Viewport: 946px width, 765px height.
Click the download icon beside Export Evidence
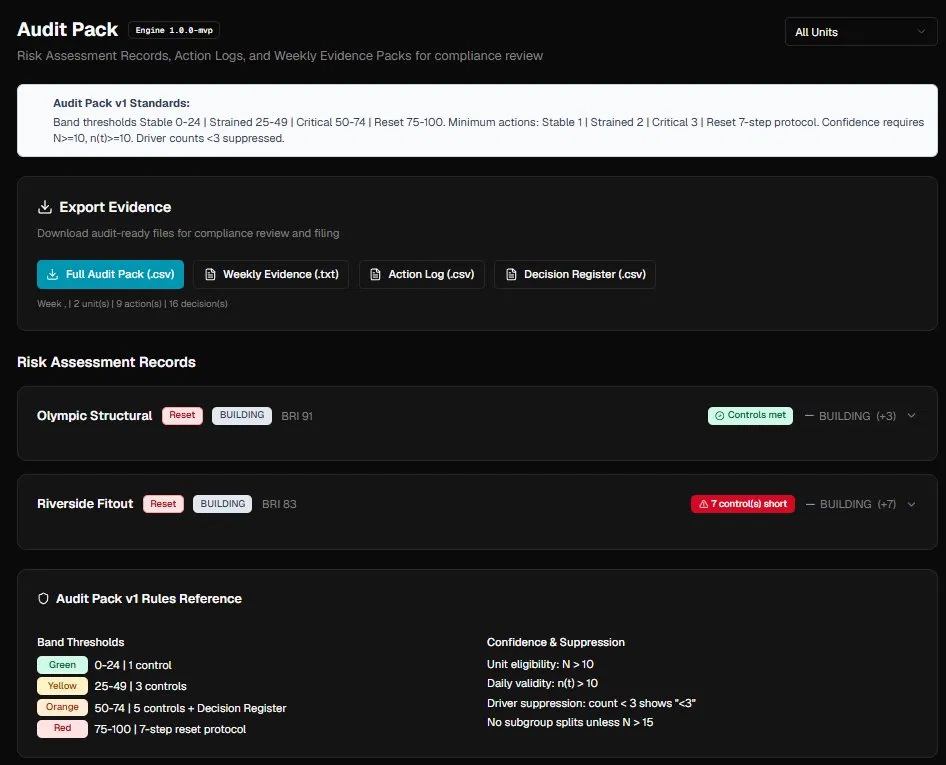click(45, 208)
